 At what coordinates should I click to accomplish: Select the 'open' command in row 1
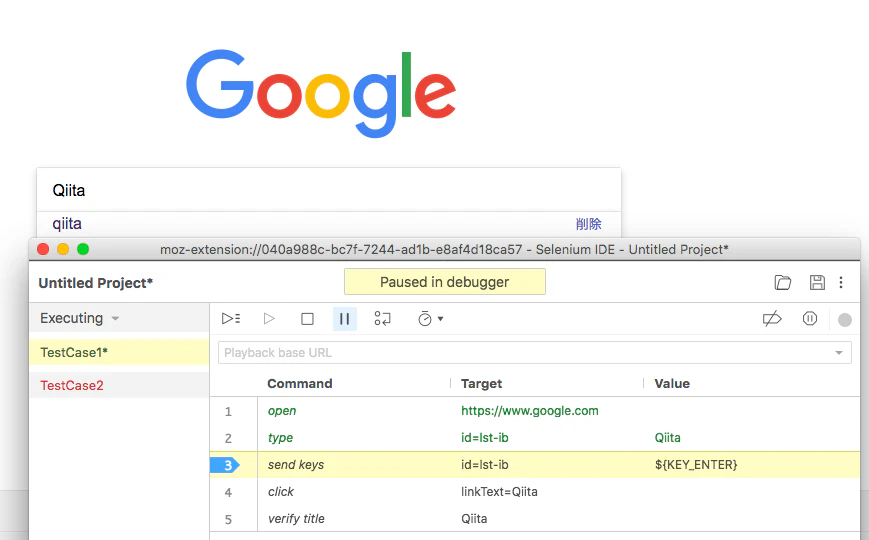[282, 411]
